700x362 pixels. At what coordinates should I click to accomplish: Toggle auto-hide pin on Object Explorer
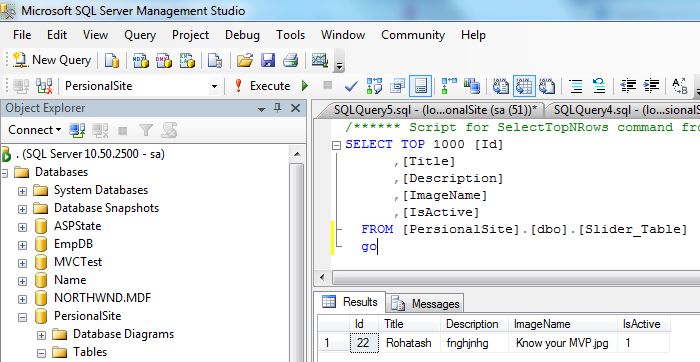(278, 108)
